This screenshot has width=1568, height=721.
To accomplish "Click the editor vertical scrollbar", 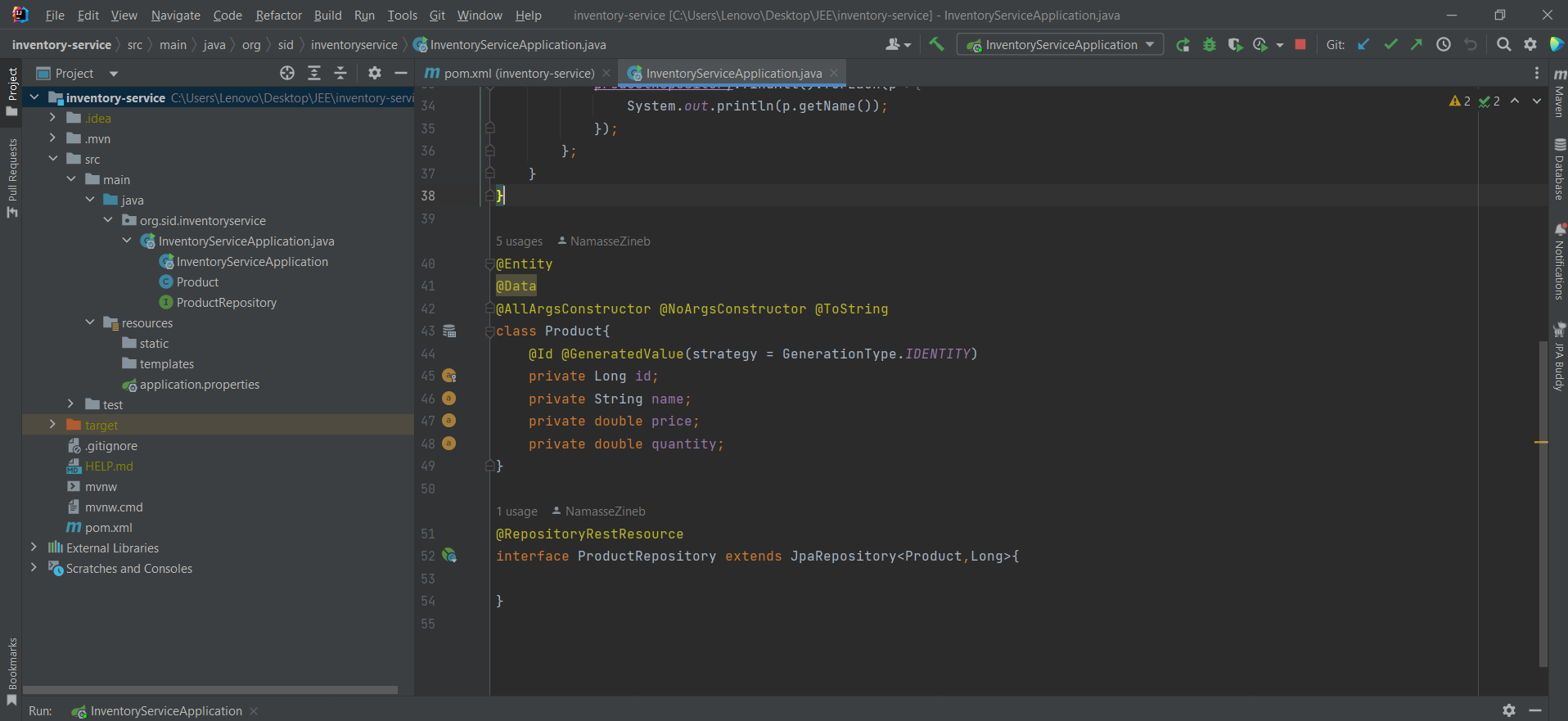I will (x=1543, y=503).
